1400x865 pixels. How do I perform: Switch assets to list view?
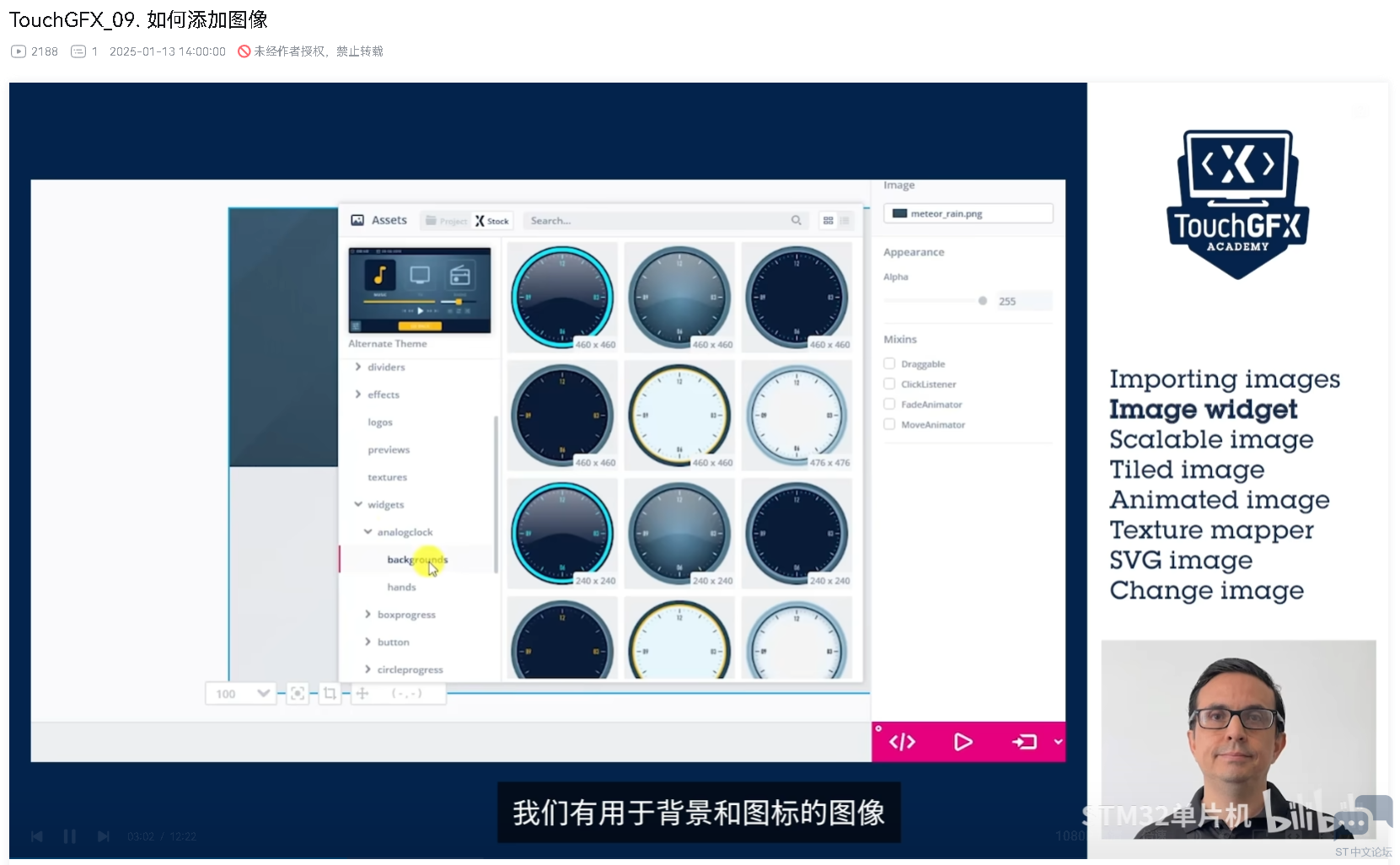point(845,221)
